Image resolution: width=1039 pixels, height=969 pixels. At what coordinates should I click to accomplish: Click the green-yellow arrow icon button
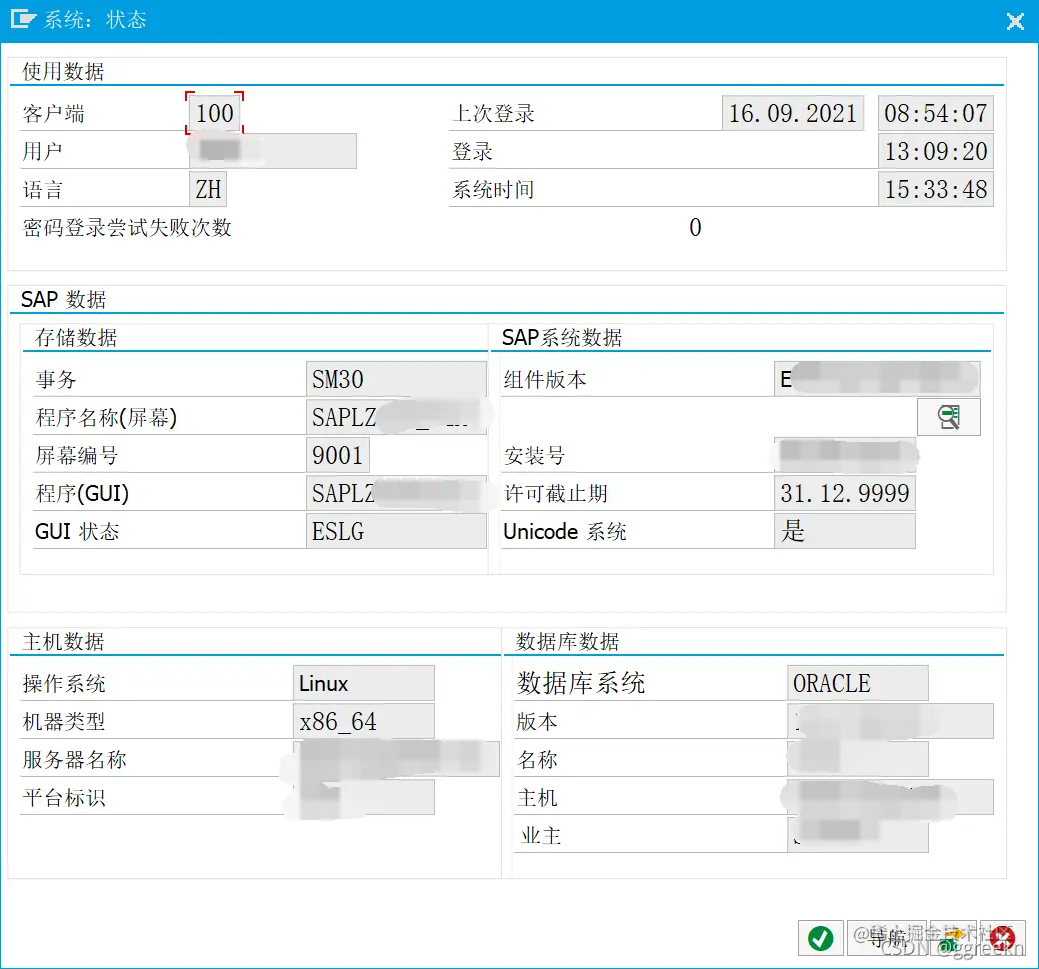[x=954, y=938]
